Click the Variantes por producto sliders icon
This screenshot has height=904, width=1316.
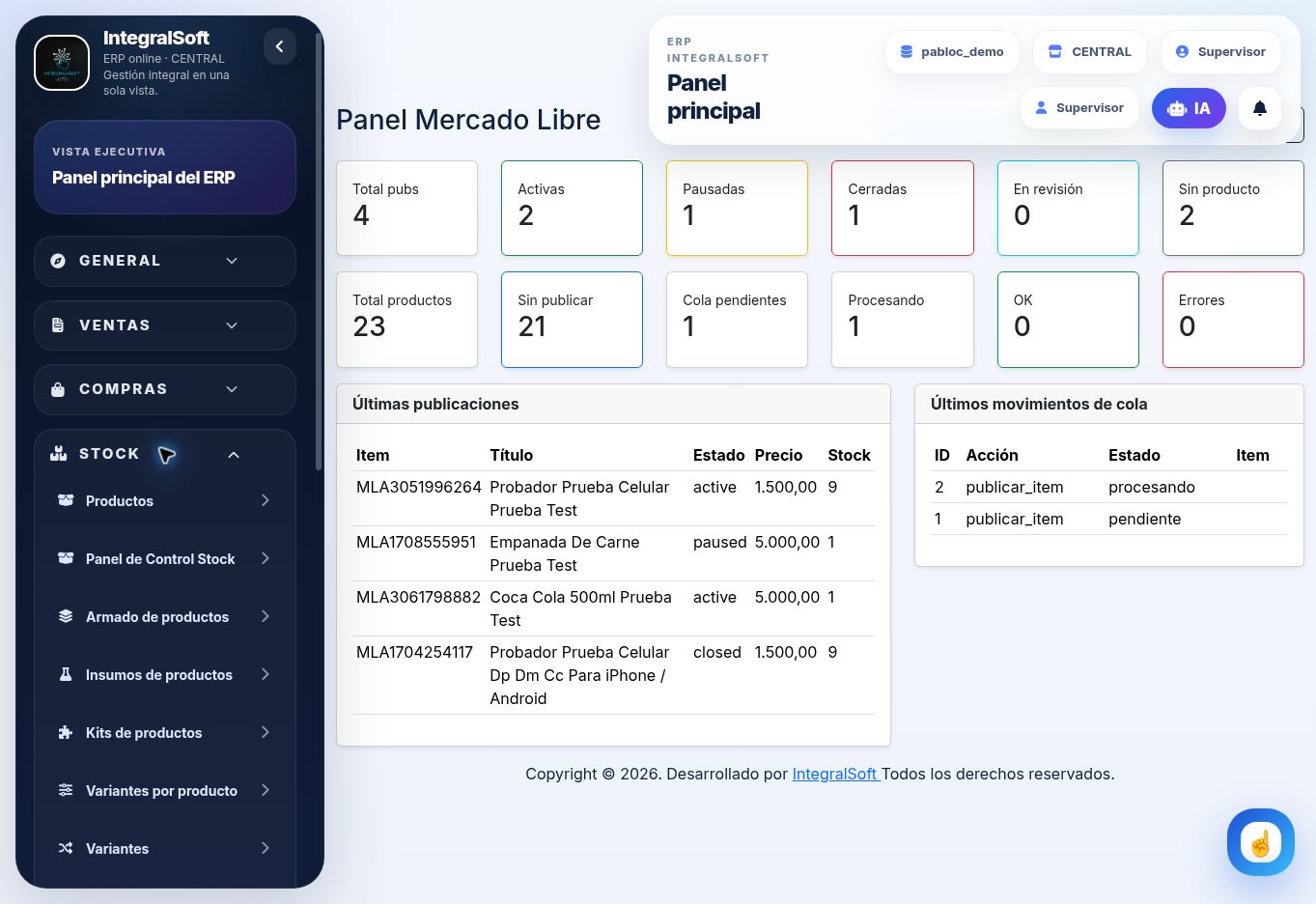(x=66, y=790)
